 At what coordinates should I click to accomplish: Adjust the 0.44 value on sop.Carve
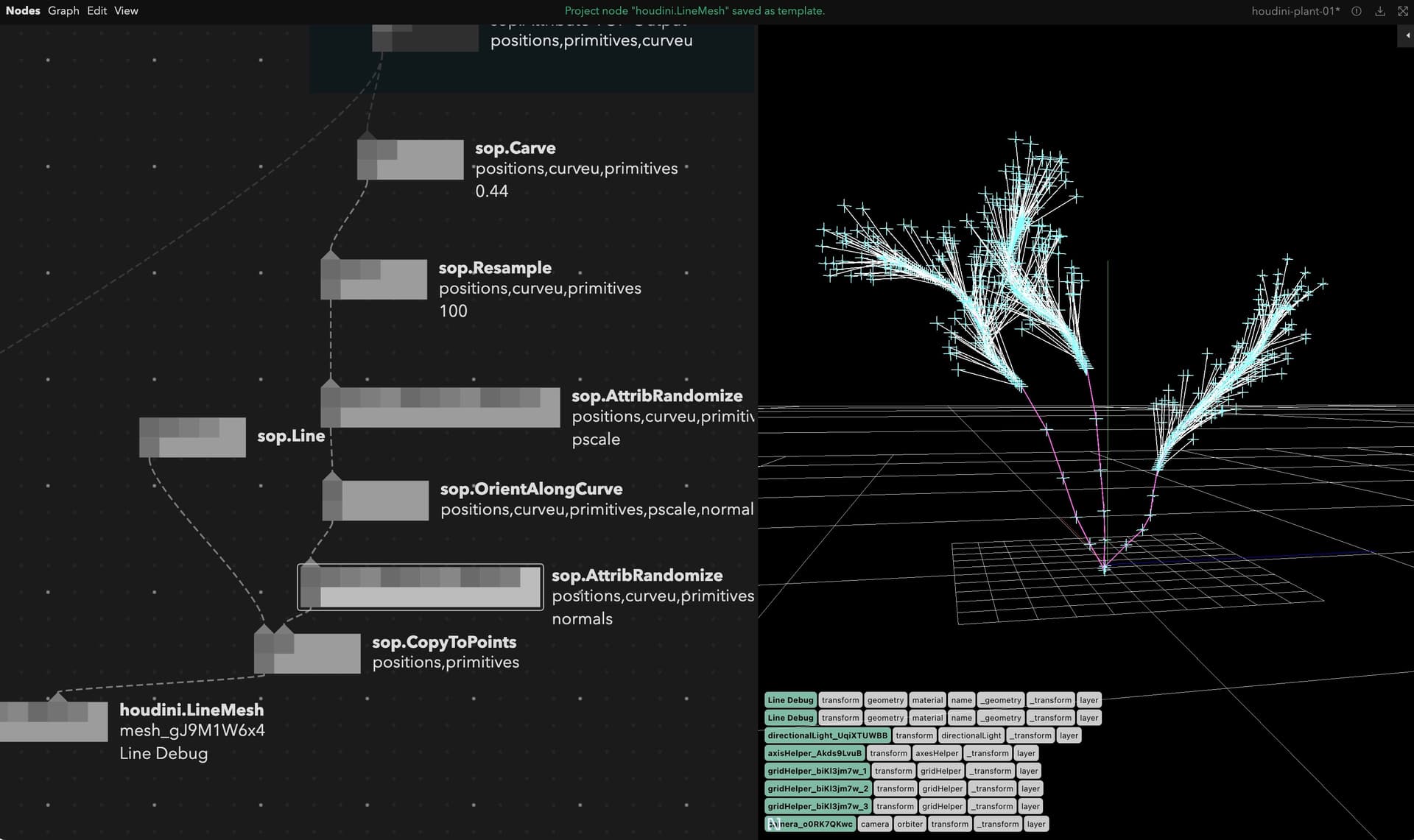click(x=490, y=191)
